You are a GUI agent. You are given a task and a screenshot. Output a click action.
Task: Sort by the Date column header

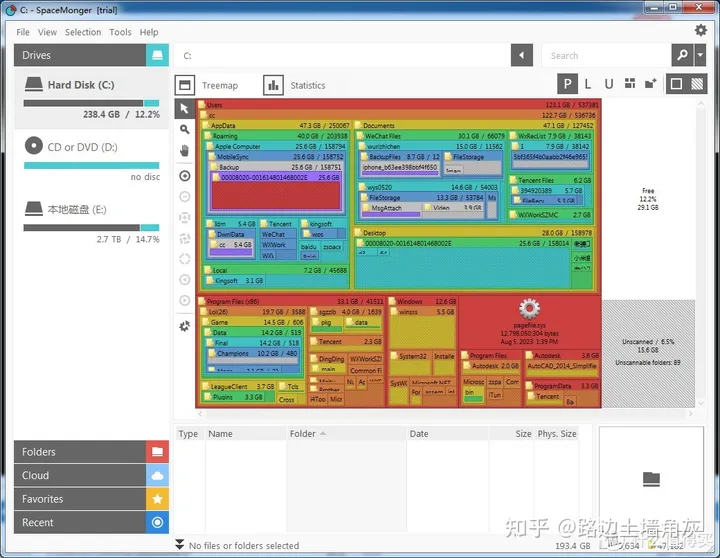pyautogui.click(x=448, y=434)
